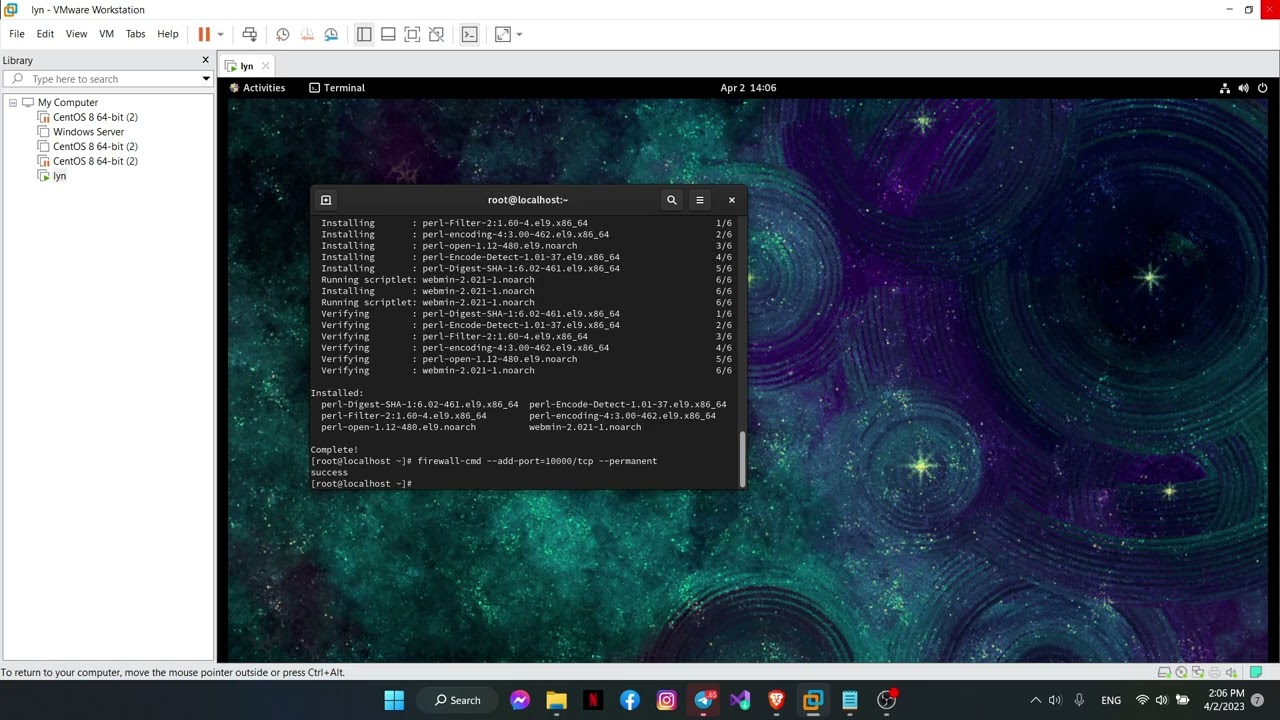This screenshot has width=1280, height=720.
Task: Click the firewall-cmd command line text
Action: pos(537,461)
